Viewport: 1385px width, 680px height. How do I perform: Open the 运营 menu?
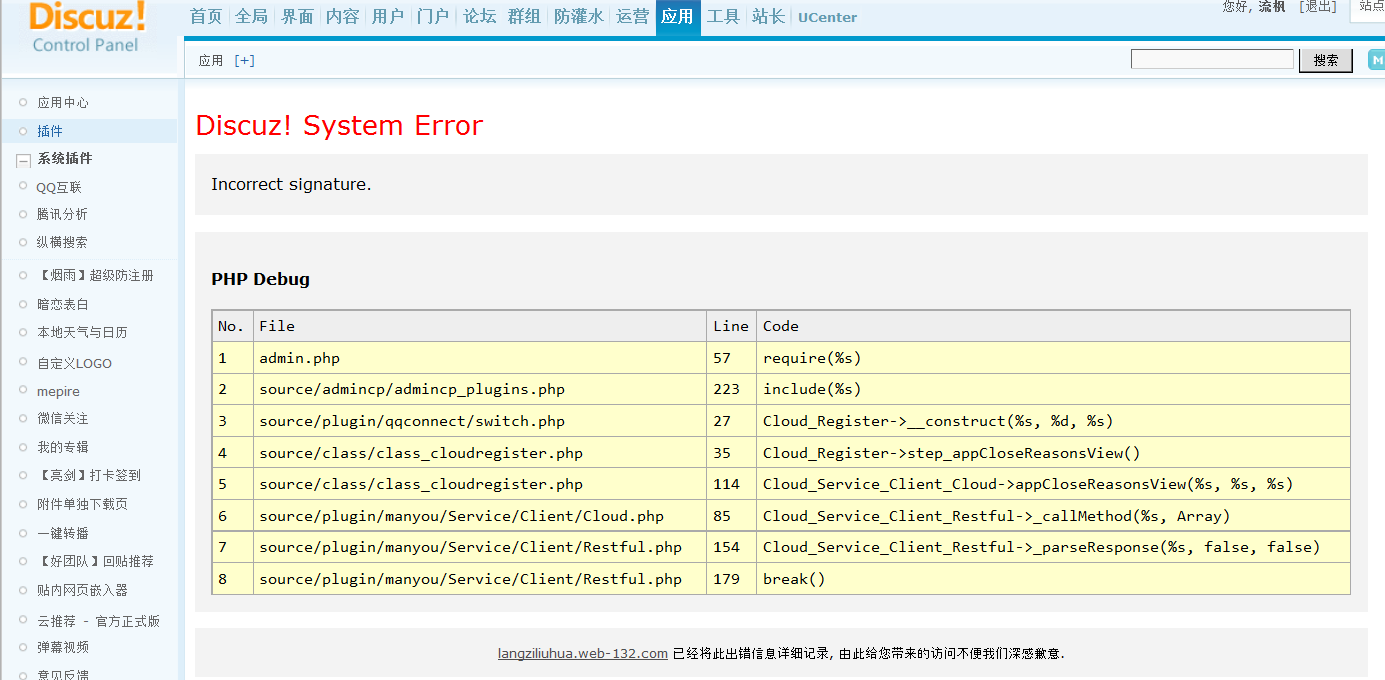pos(632,16)
